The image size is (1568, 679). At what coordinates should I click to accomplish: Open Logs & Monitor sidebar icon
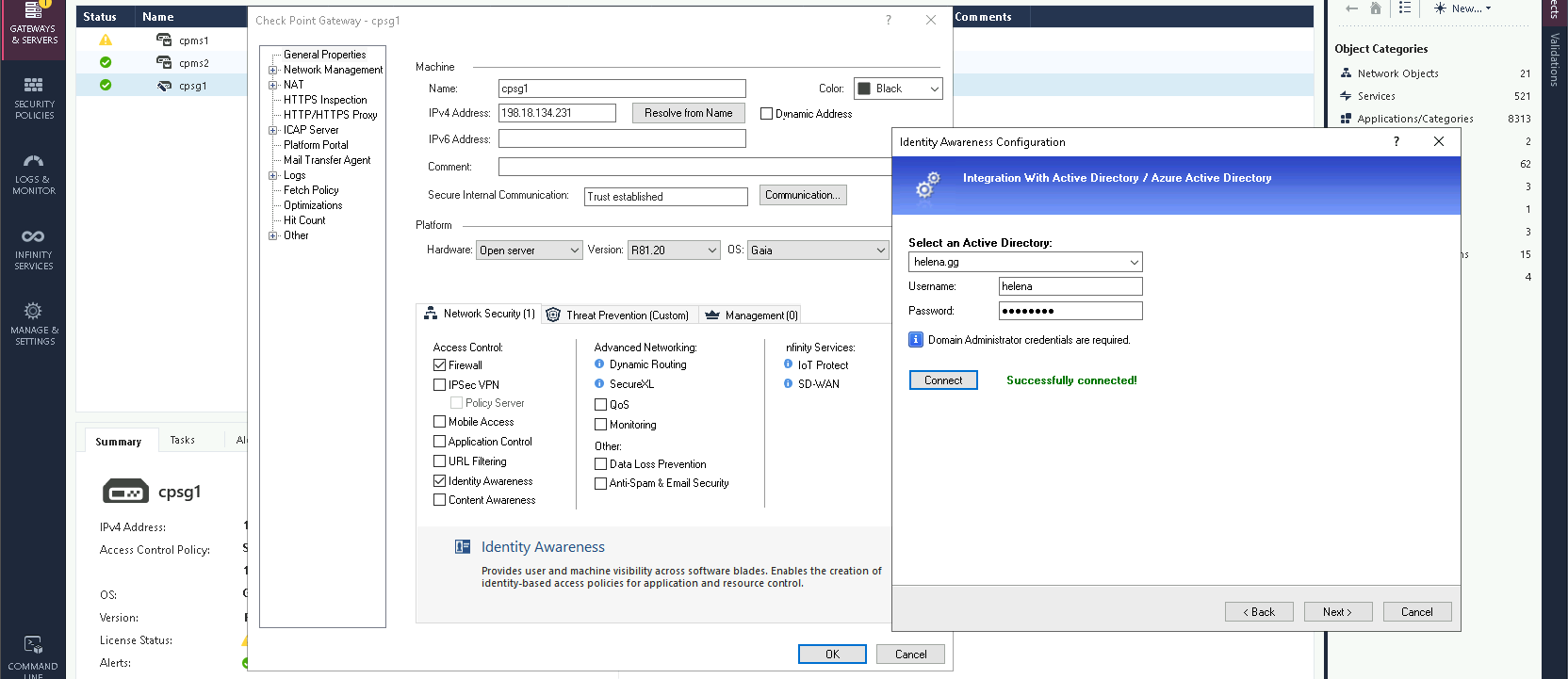pyautogui.click(x=33, y=161)
